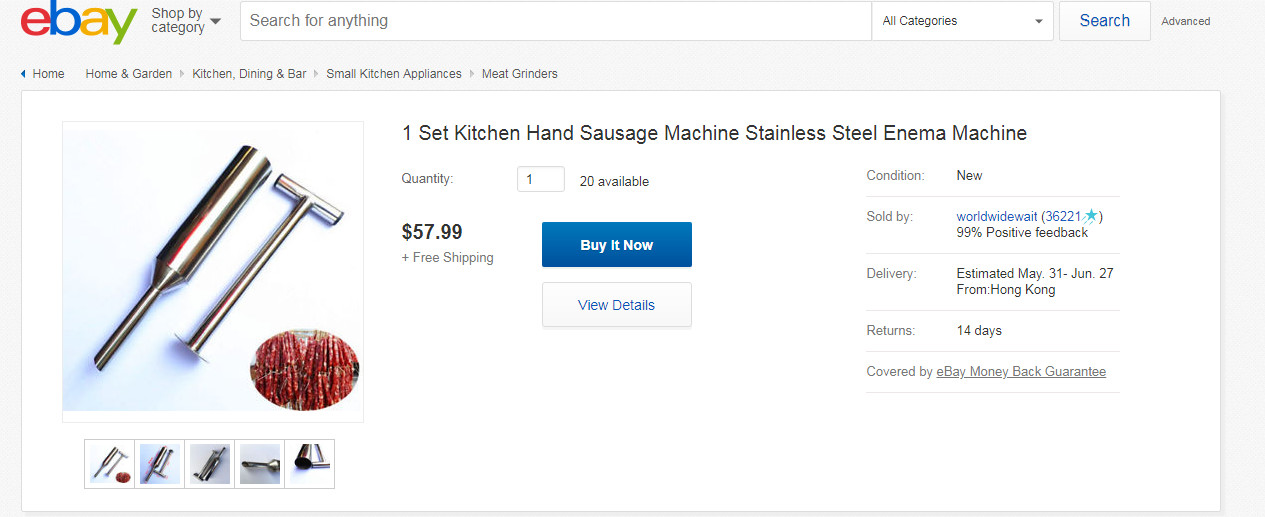Select the second product thumbnail
The image size is (1265, 517).
point(160,464)
